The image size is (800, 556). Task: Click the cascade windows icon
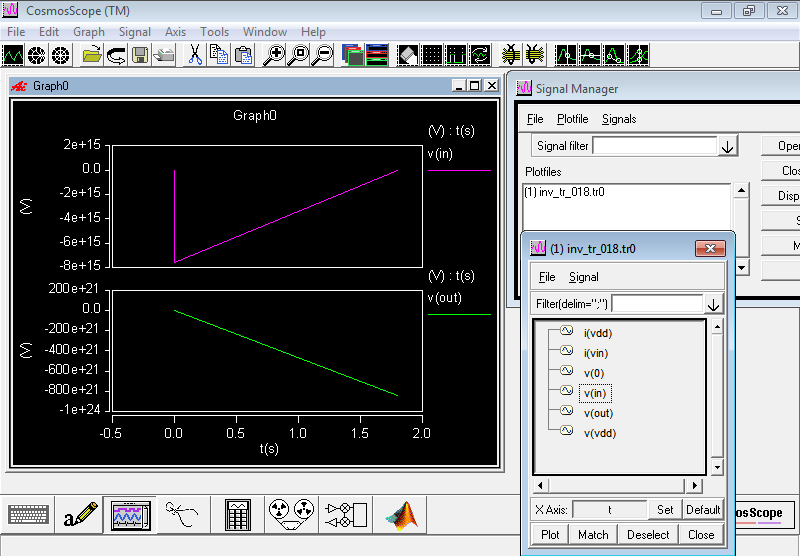(x=353, y=55)
